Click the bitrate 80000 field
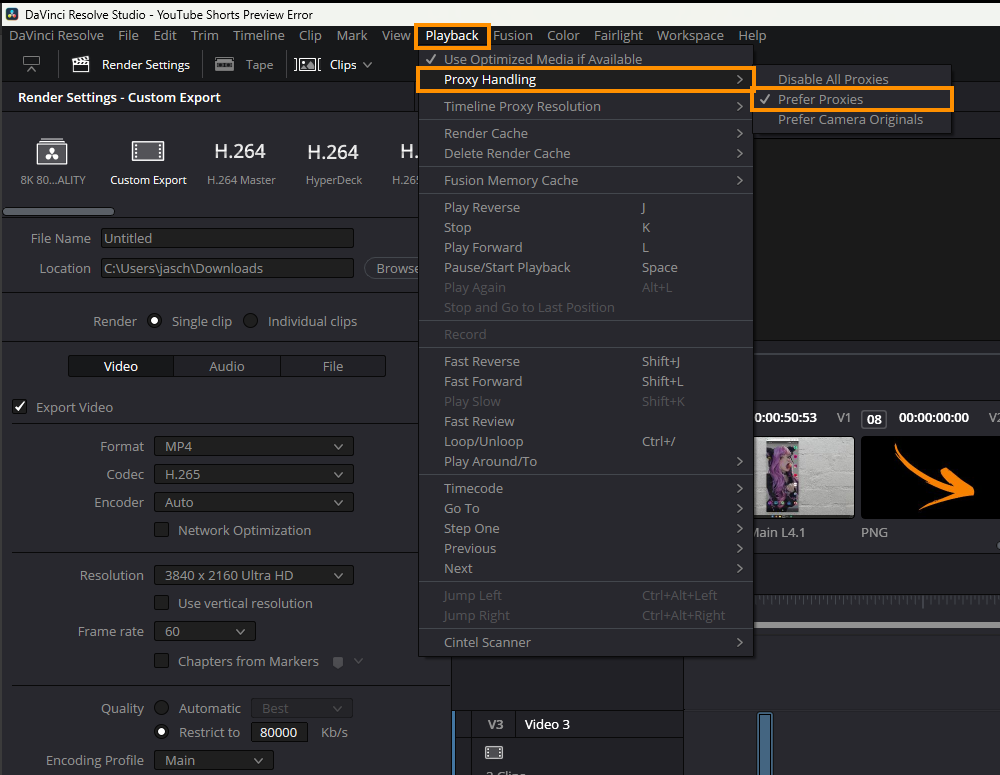1000x775 pixels. coord(279,732)
